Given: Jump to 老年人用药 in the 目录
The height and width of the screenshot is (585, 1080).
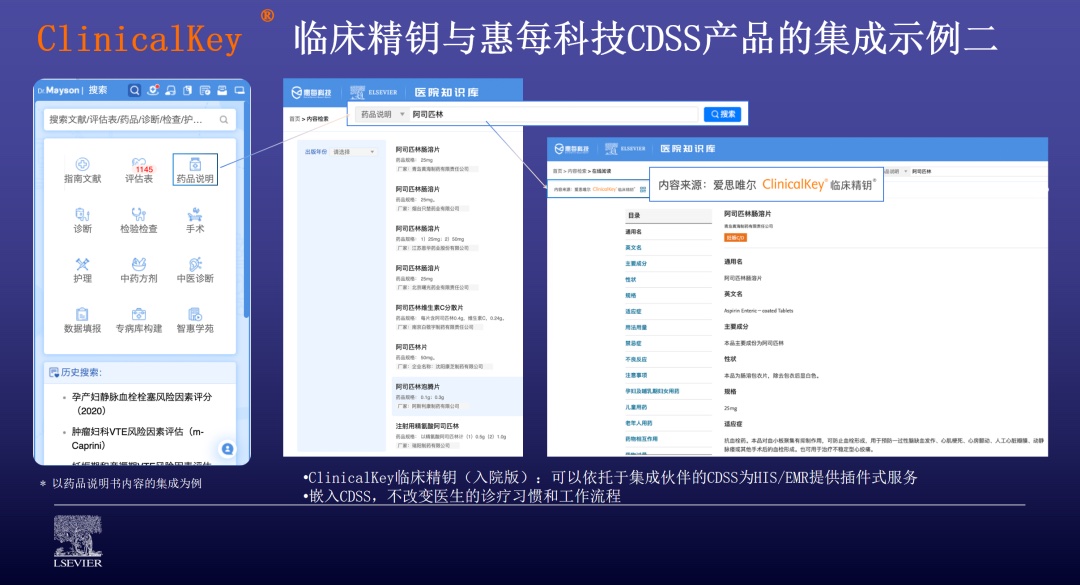Looking at the screenshot, I should point(638,422).
